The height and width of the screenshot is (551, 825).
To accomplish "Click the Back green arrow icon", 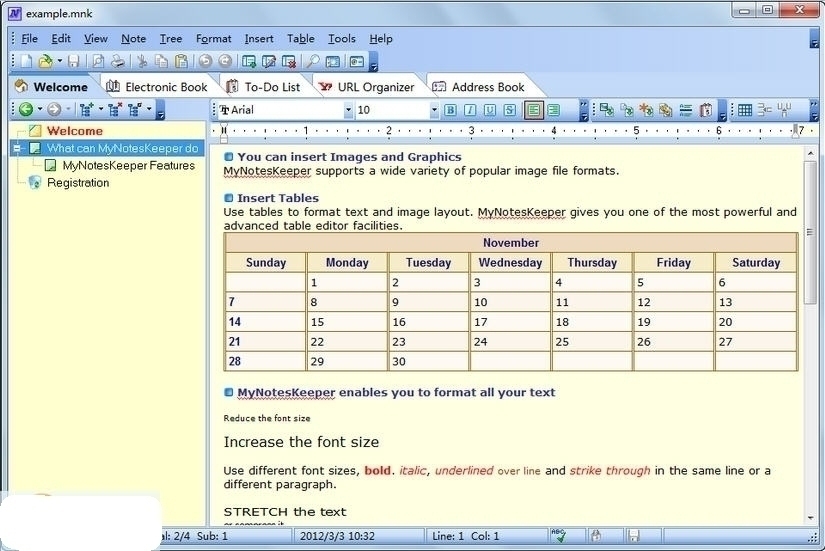I will click(26, 109).
